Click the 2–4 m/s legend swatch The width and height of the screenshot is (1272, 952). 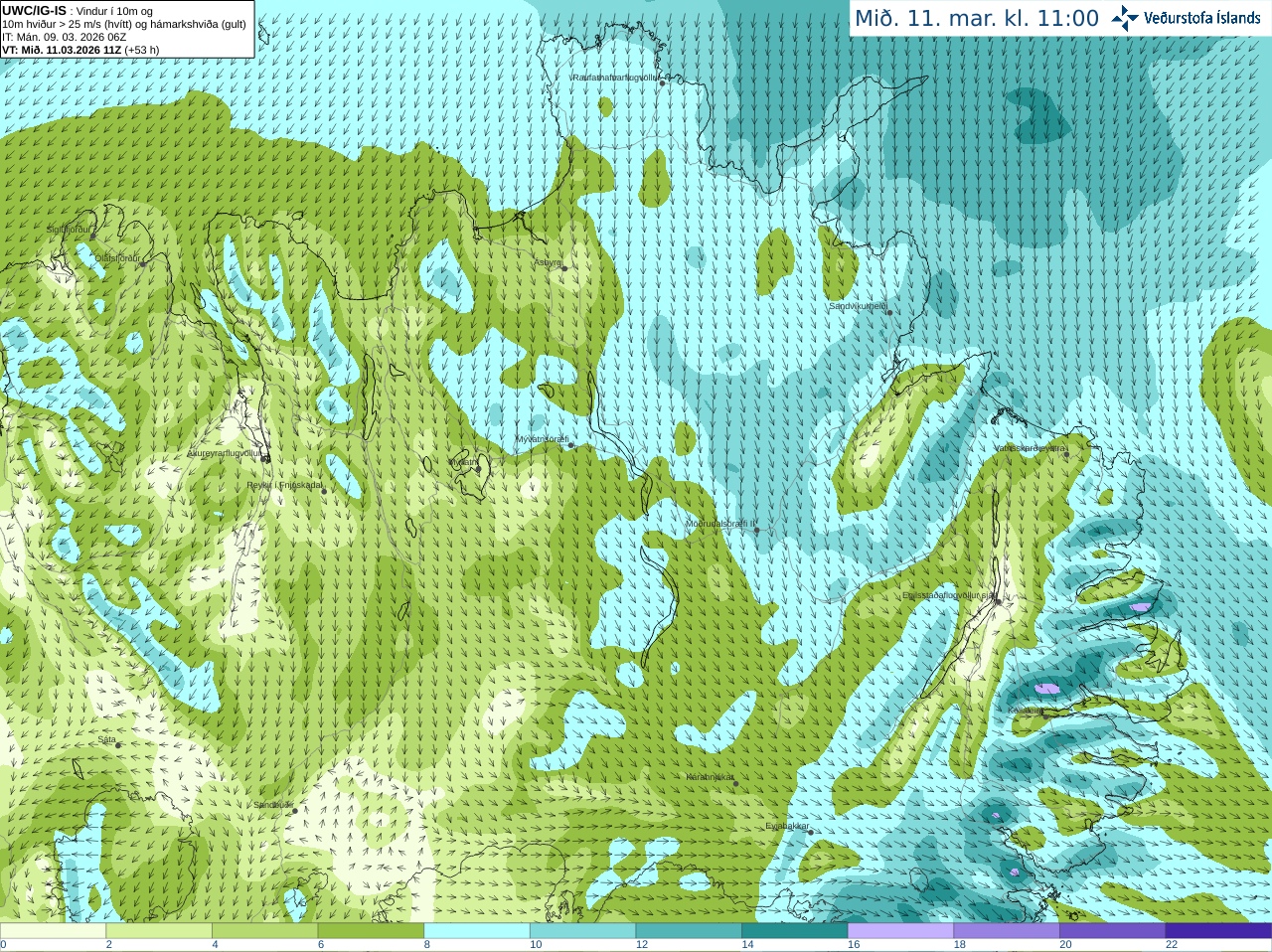click(x=159, y=931)
